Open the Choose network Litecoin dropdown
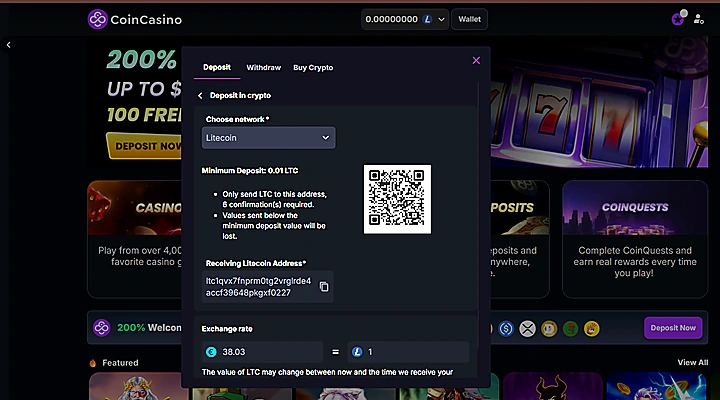The image size is (720, 400). click(x=269, y=138)
